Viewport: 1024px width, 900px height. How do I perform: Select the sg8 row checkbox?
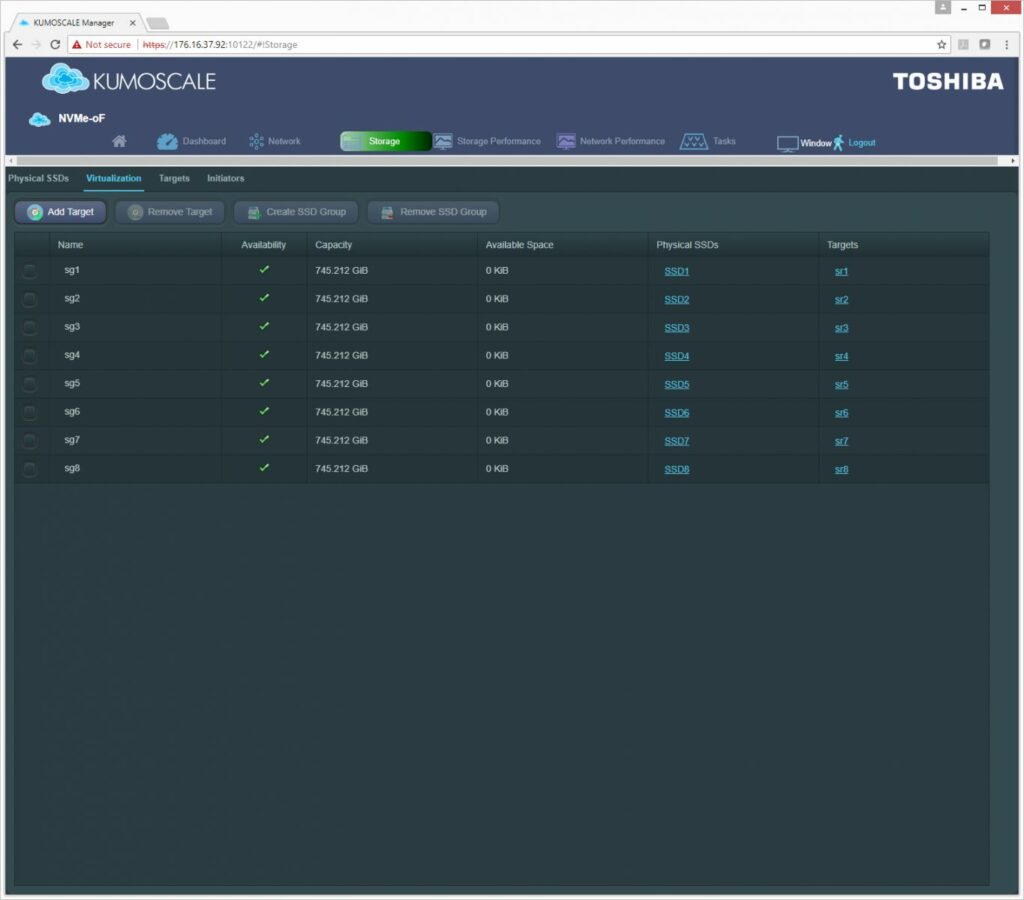coord(29,469)
